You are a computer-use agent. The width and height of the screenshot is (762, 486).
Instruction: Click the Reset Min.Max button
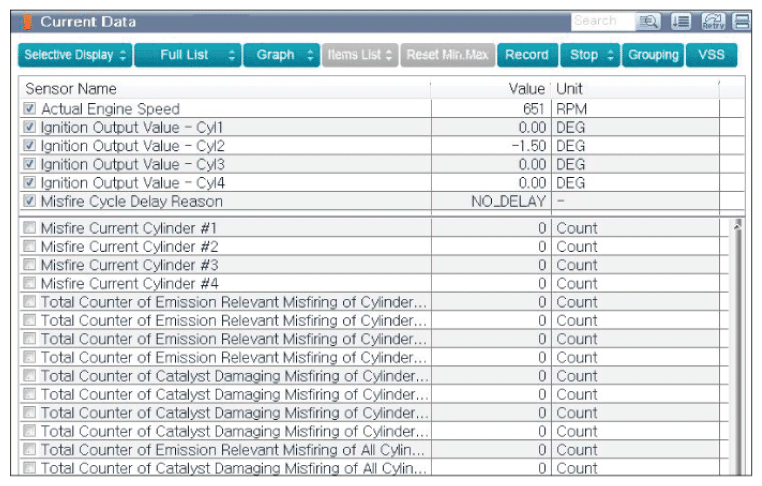tap(448, 55)
